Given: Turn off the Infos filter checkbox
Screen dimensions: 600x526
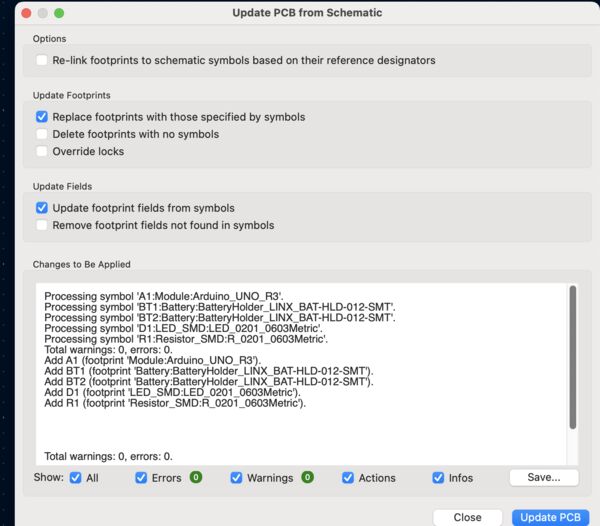Looking at the screenshot, I should tap(438, 478).
